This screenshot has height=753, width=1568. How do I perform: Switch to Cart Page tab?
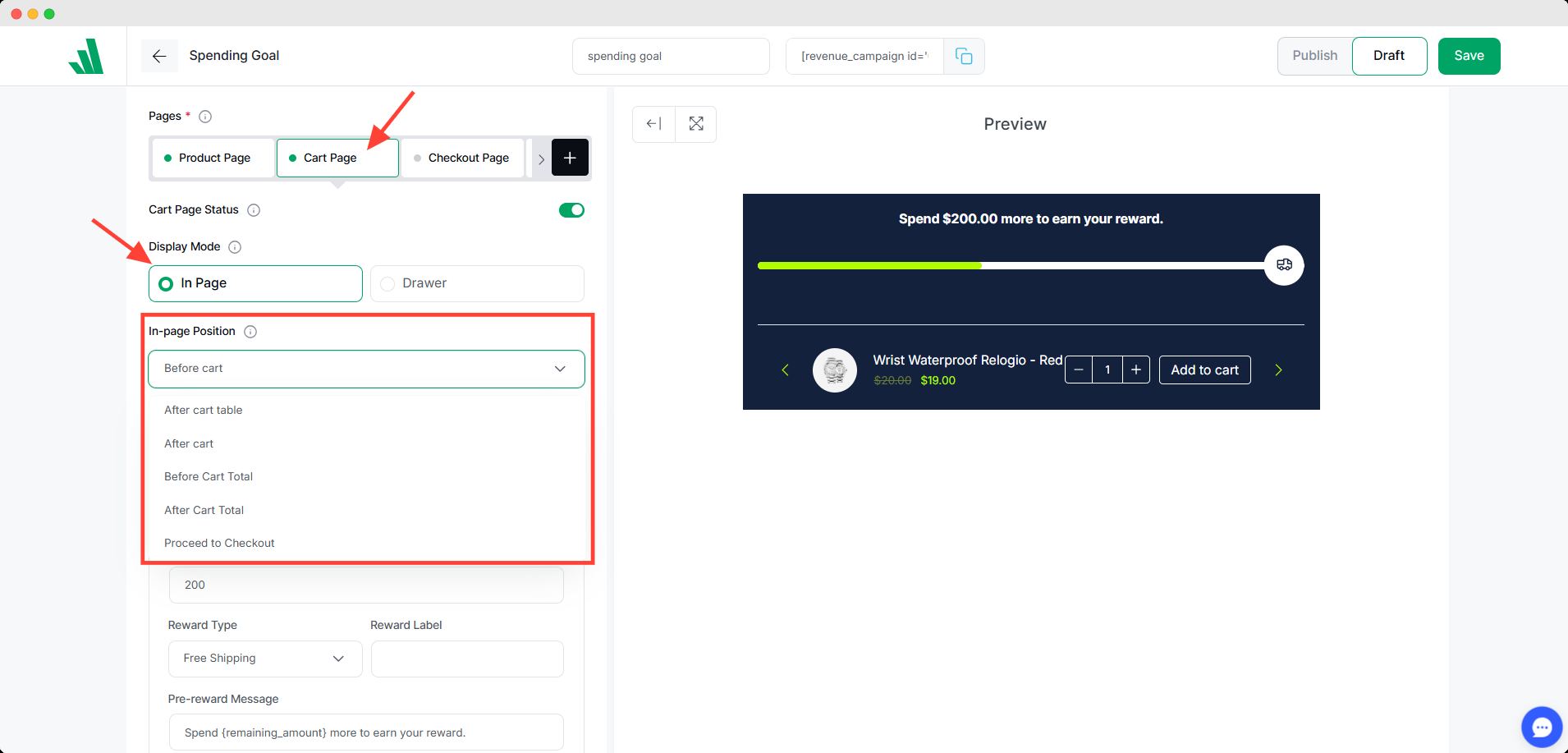coord(337,158)
